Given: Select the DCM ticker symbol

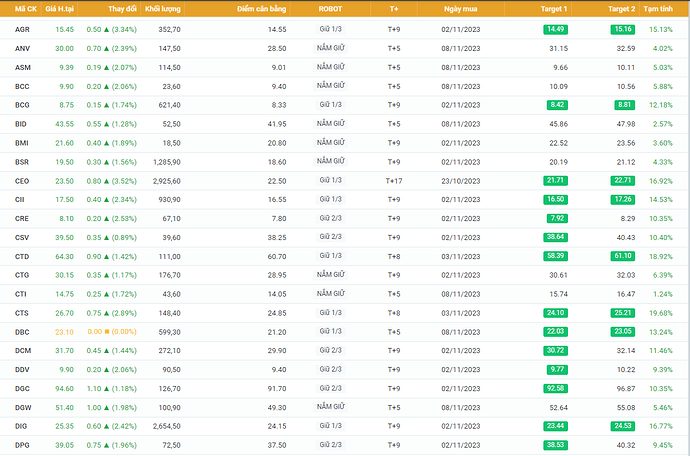Looking at the screenshot, I should click(x=23, y=351).
